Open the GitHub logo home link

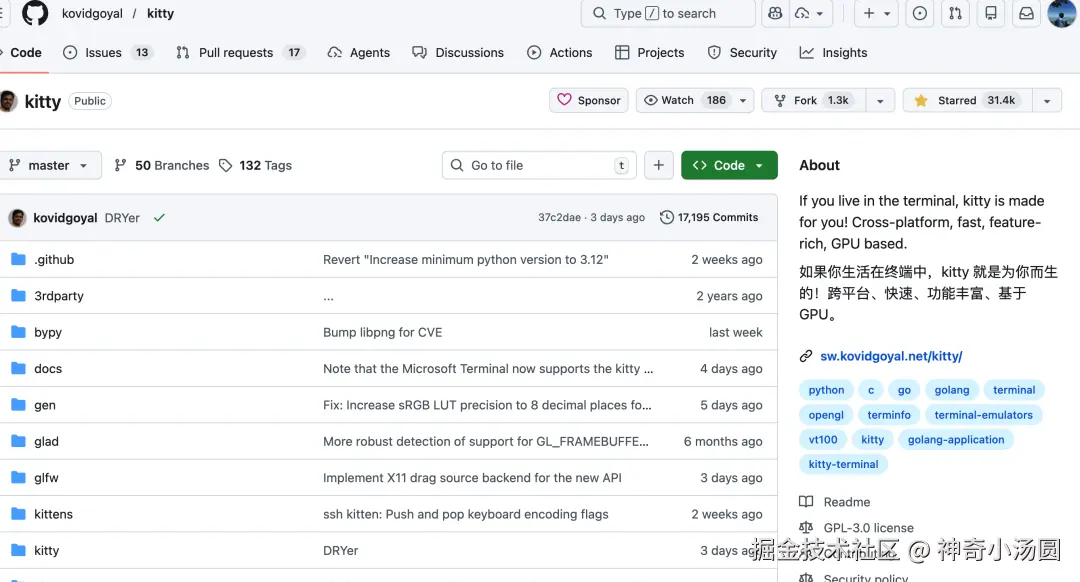coord(35,13)
